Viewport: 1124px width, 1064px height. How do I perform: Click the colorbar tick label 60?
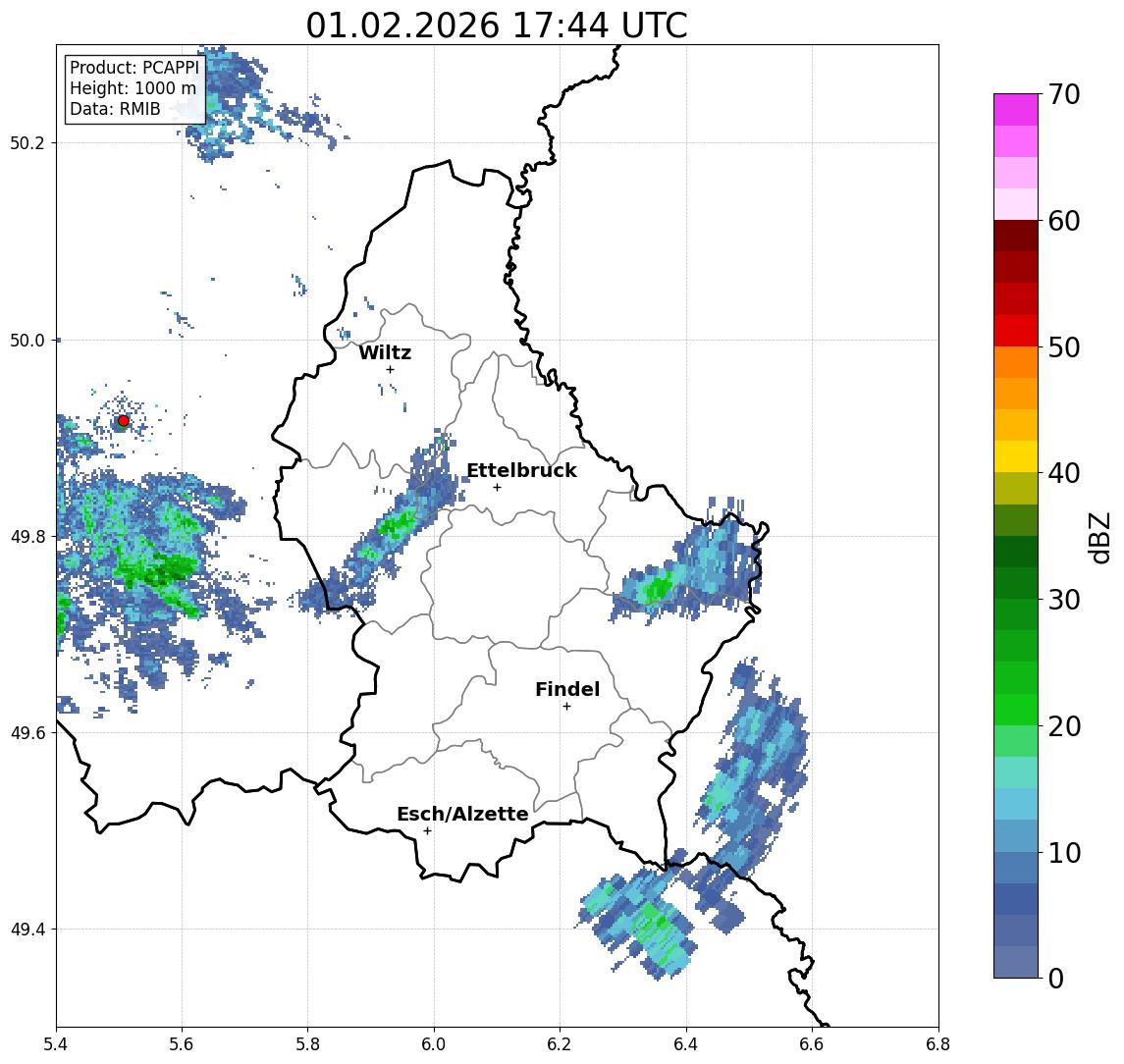[x=1064, y=221]
